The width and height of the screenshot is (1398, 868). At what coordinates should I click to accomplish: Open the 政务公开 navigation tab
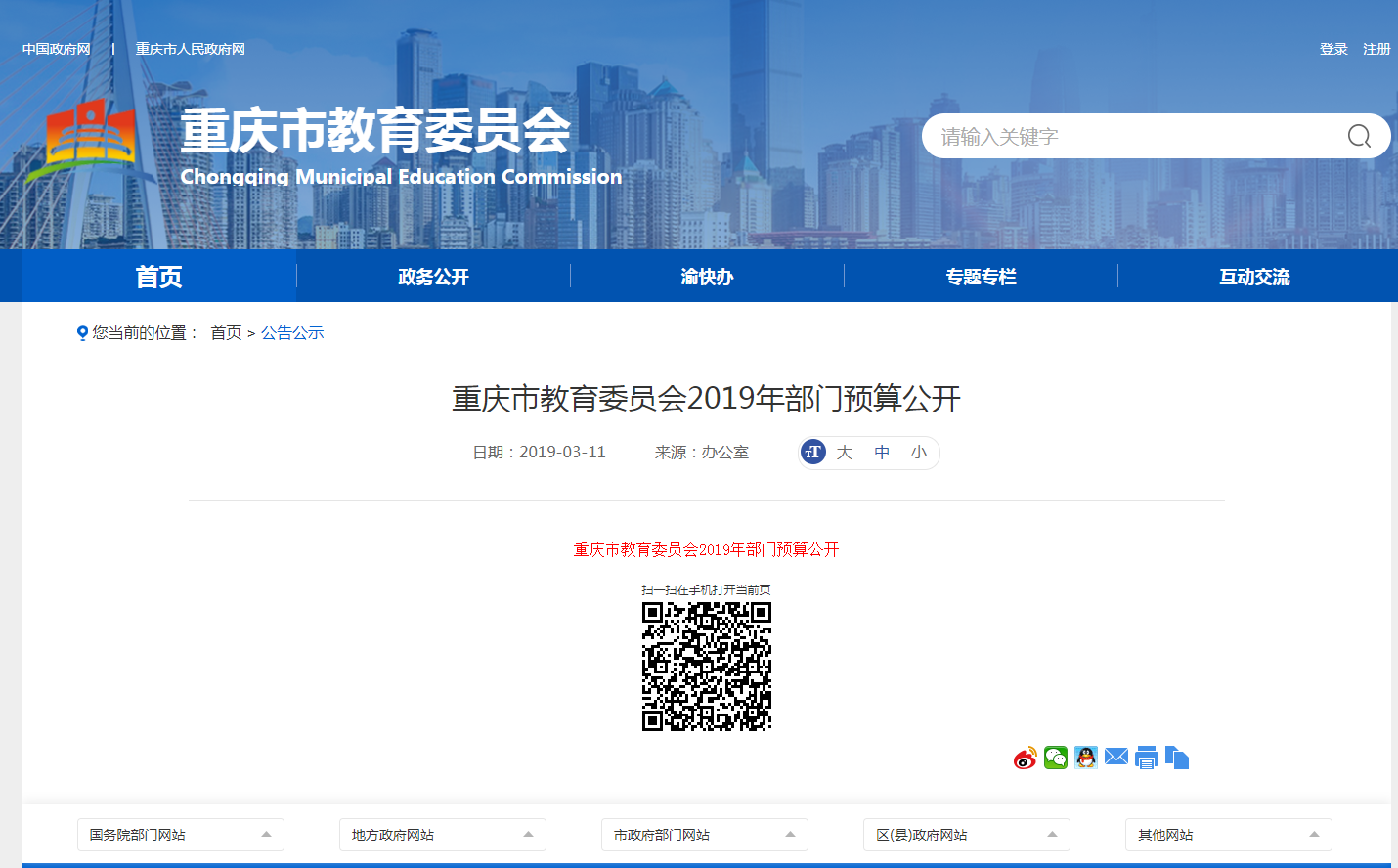pos(433,277)
